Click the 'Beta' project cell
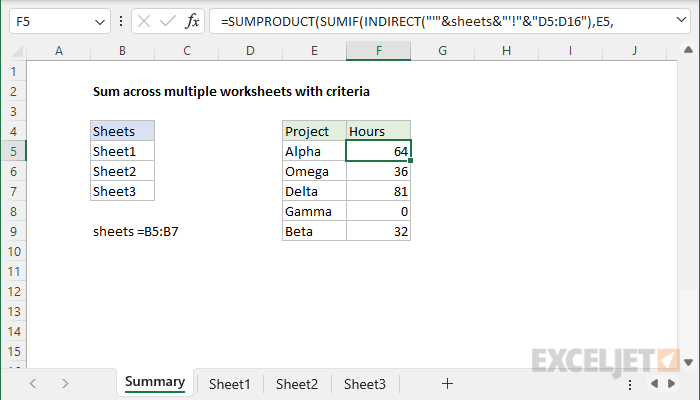 (314, 231)
